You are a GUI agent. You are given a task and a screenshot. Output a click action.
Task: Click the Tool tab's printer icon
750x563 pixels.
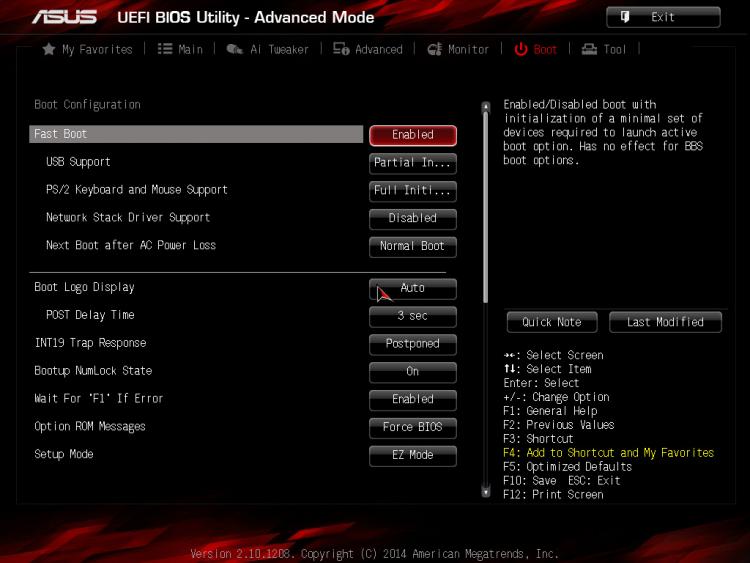(589, 49)
